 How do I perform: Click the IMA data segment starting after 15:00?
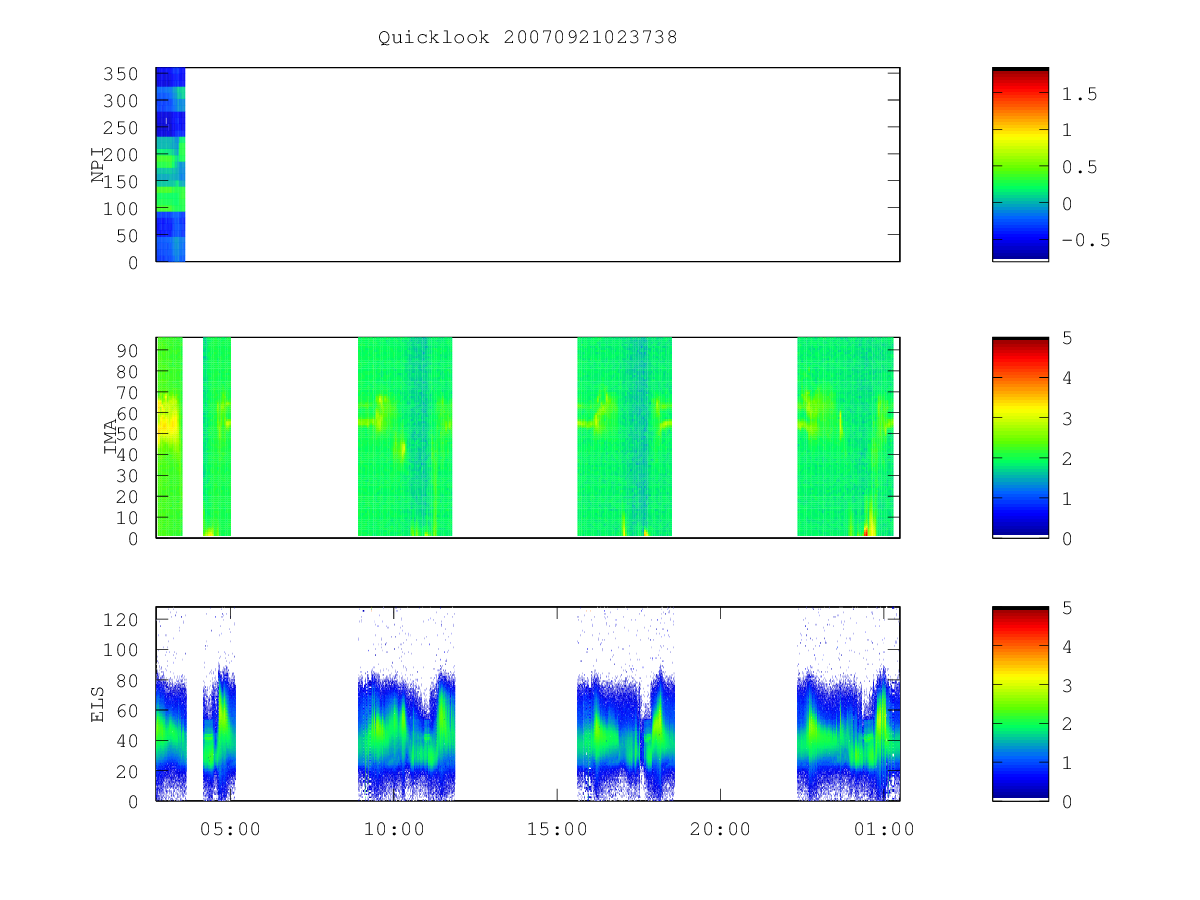(624, 437)
